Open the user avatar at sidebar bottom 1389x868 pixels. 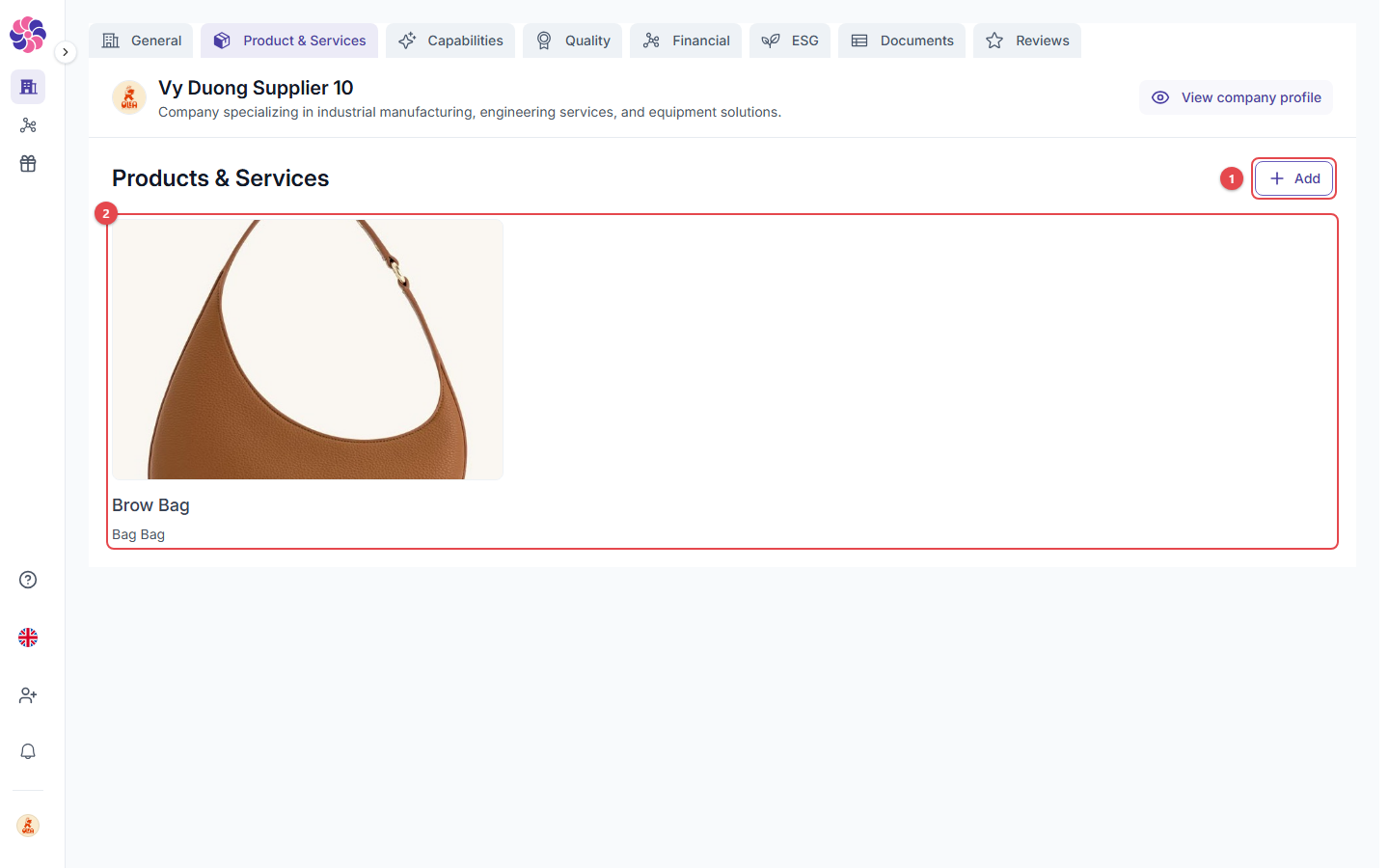[28, 826]
